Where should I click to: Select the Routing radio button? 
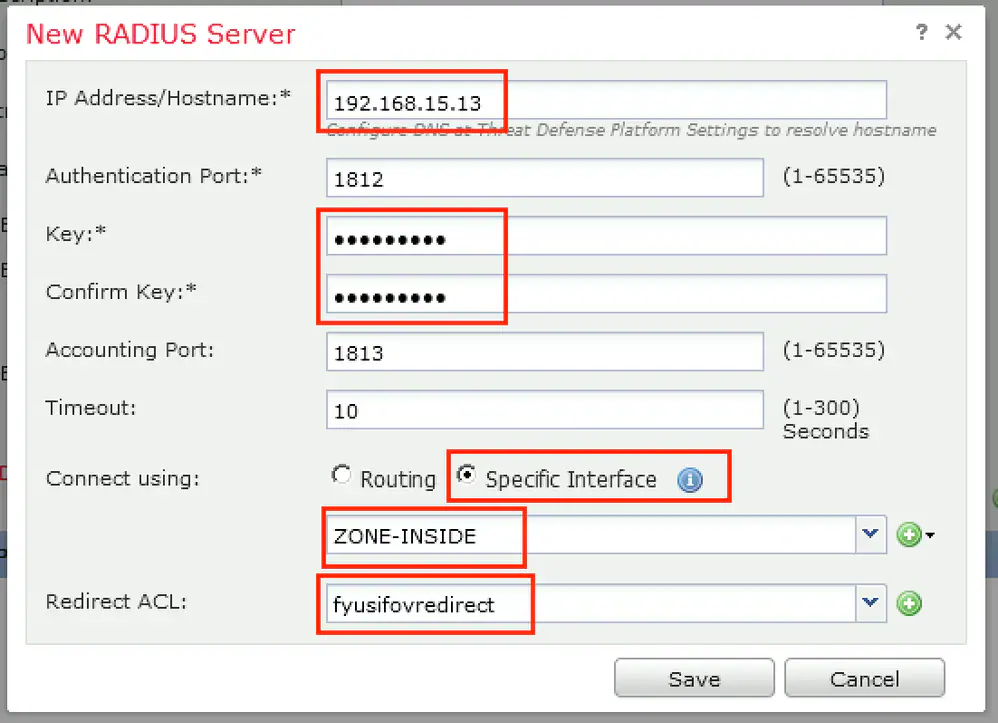(x=342, y=476)
